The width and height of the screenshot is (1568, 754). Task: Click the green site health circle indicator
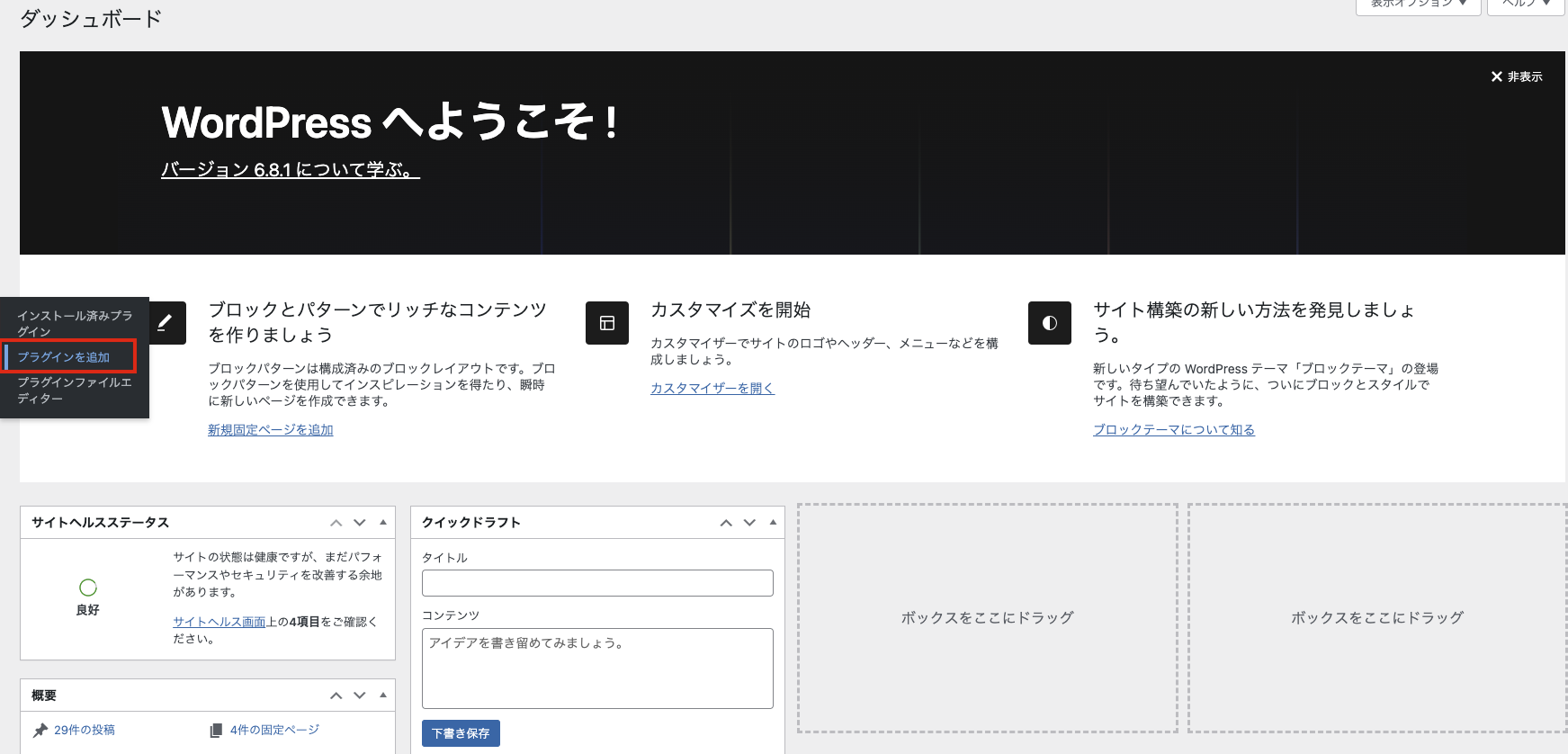click(88, 588)
